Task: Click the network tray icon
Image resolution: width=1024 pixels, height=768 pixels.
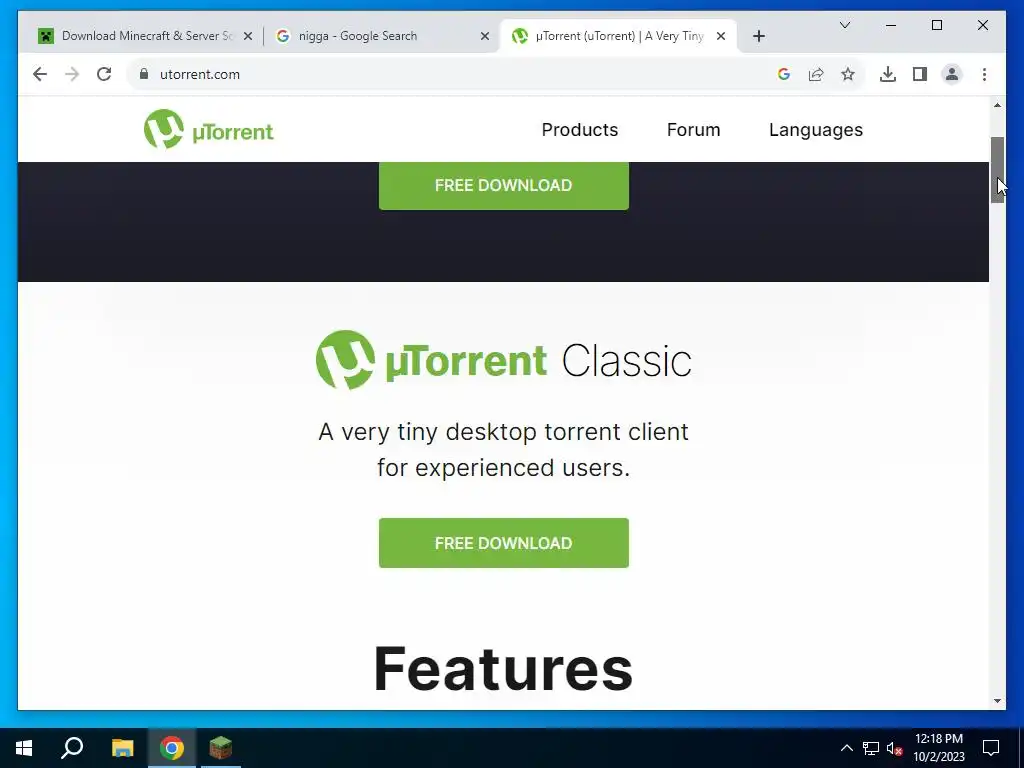Action: 871,748
